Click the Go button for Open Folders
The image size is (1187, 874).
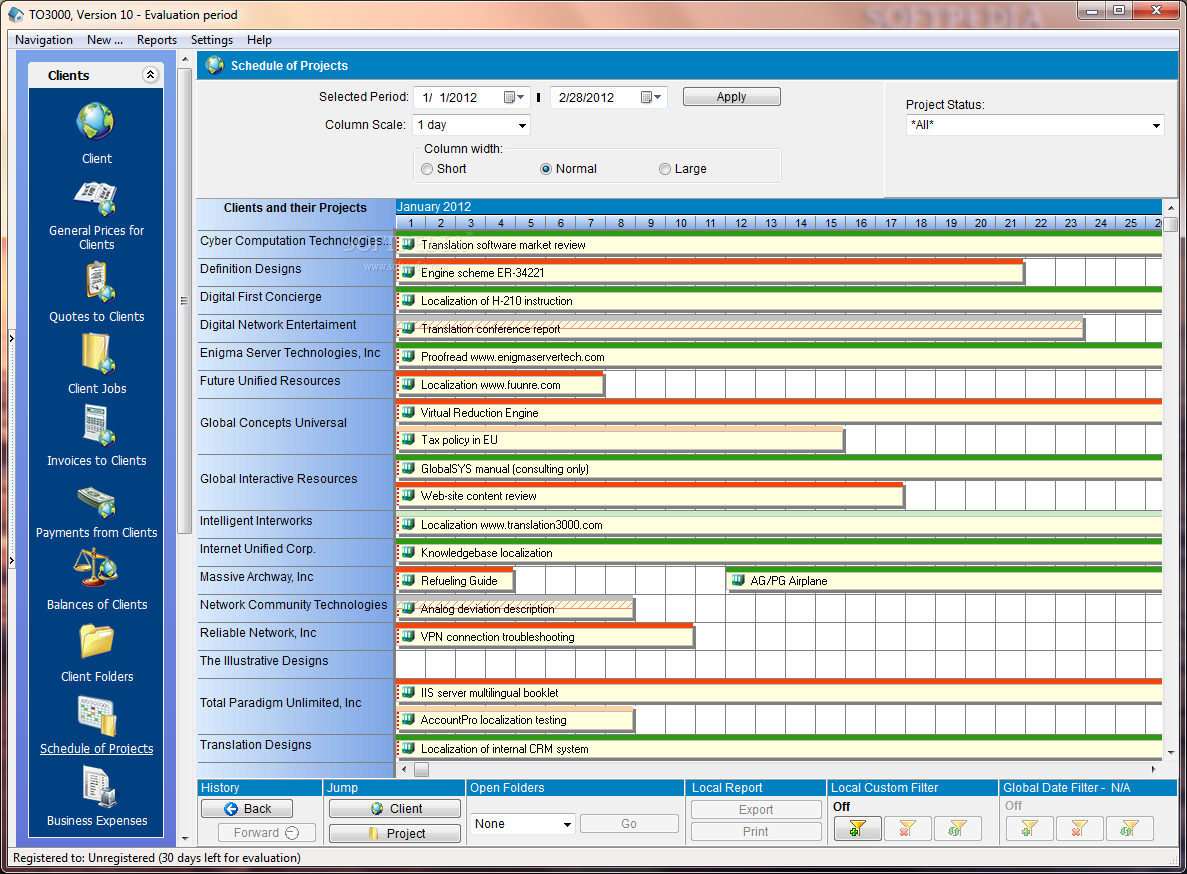(629, 824)
